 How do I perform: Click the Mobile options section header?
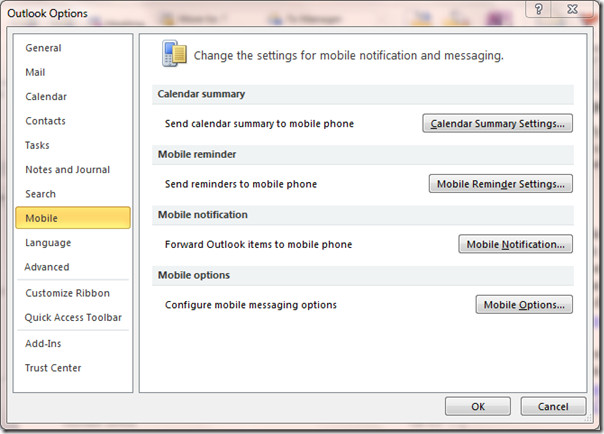pos(362,275)
